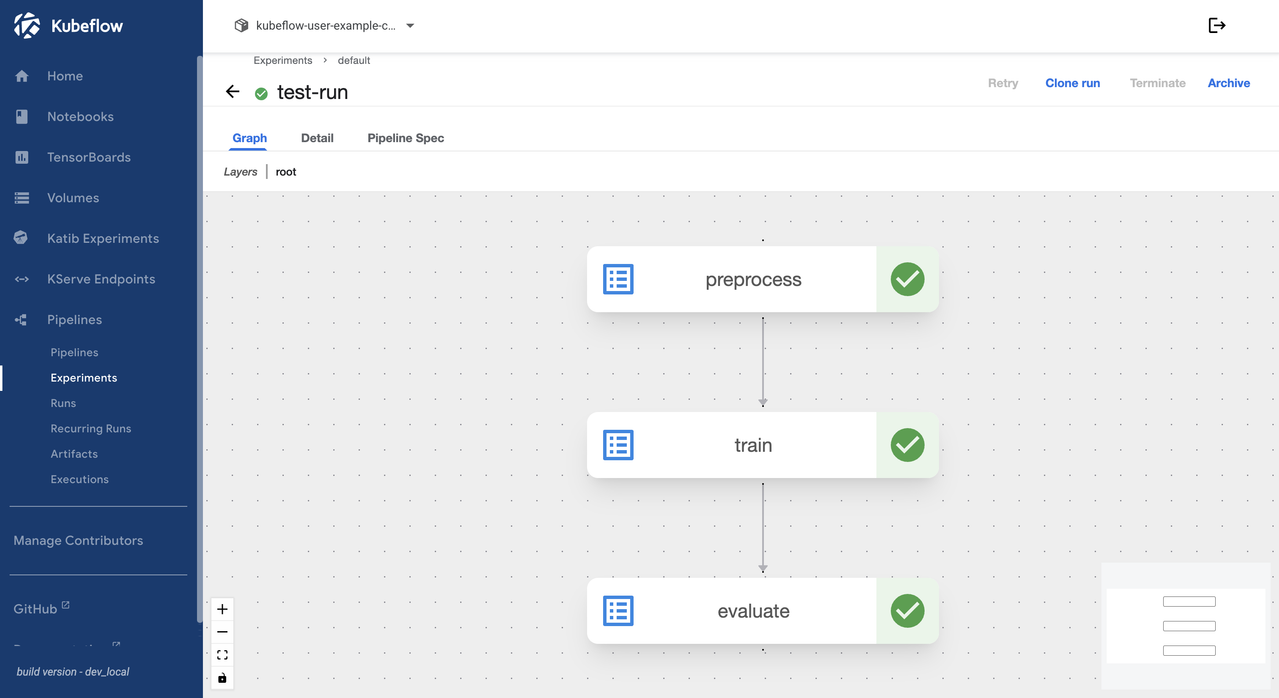1279x698 pixels.
Task: Fit graph to view icon
Action: [222, 655]
